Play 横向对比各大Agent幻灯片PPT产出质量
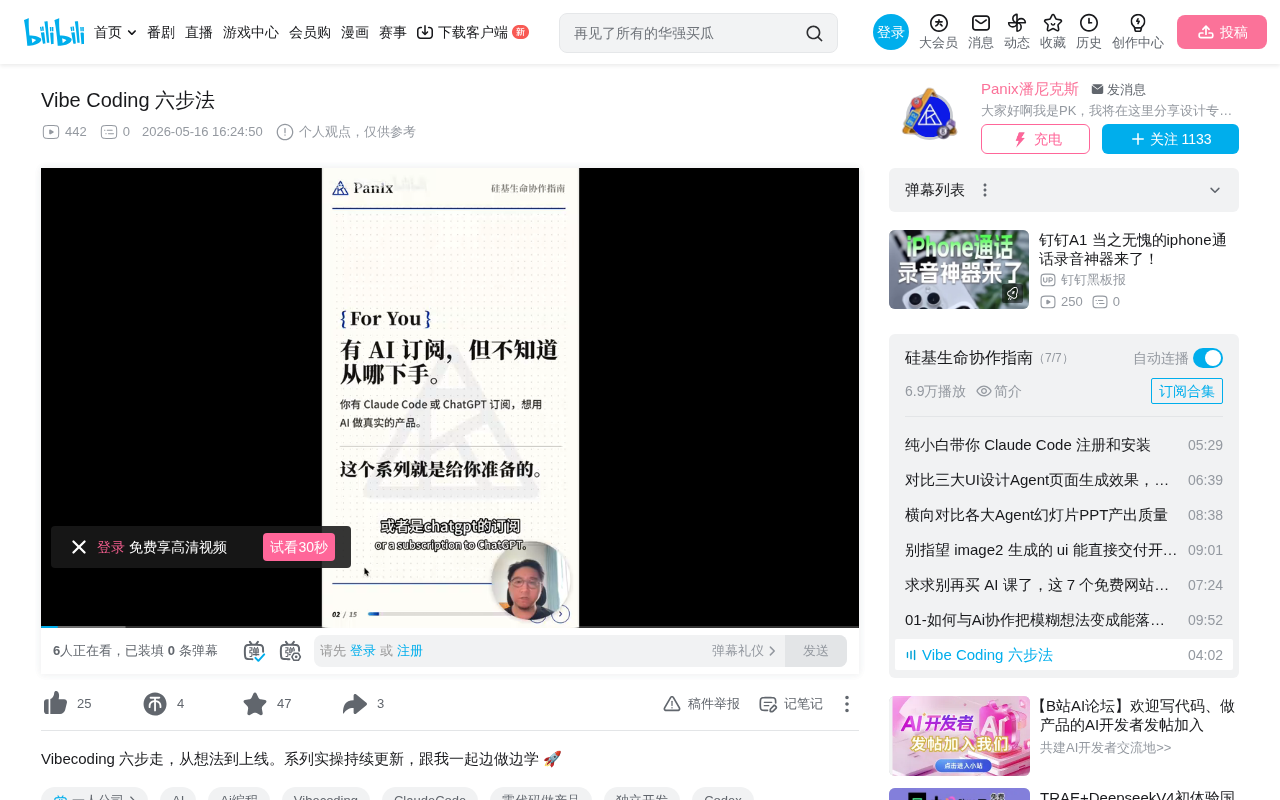The width and height of the screenshot is (1280, 800). (1064, 515)
